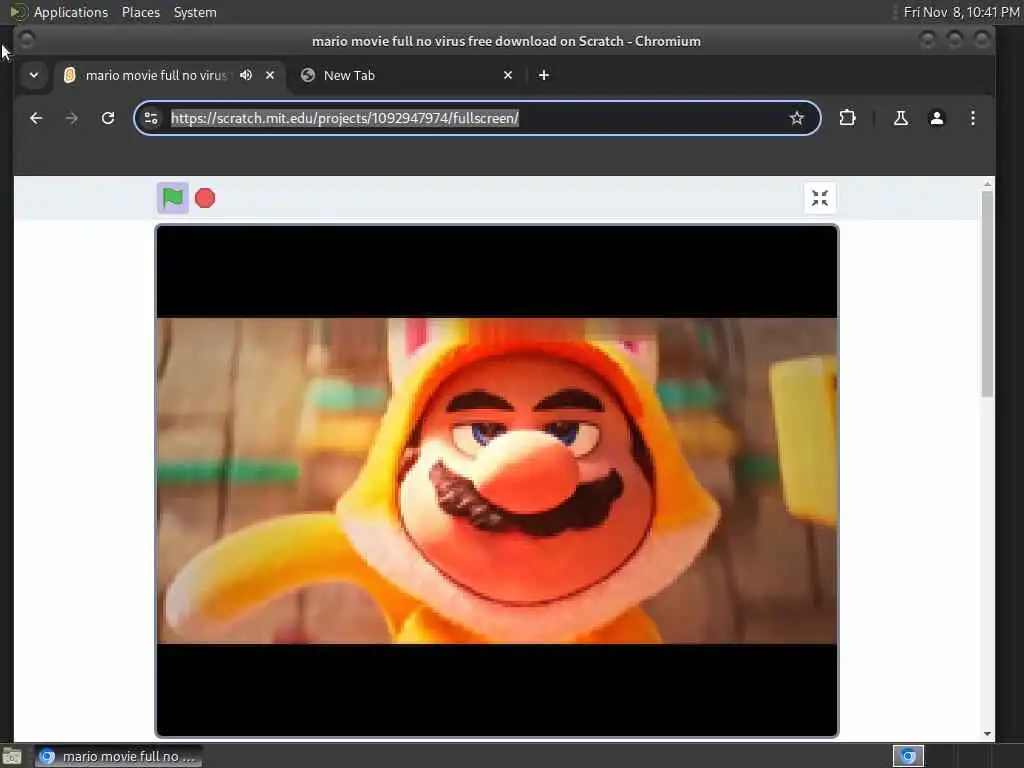Bookmark this page with the star icon

797,118
